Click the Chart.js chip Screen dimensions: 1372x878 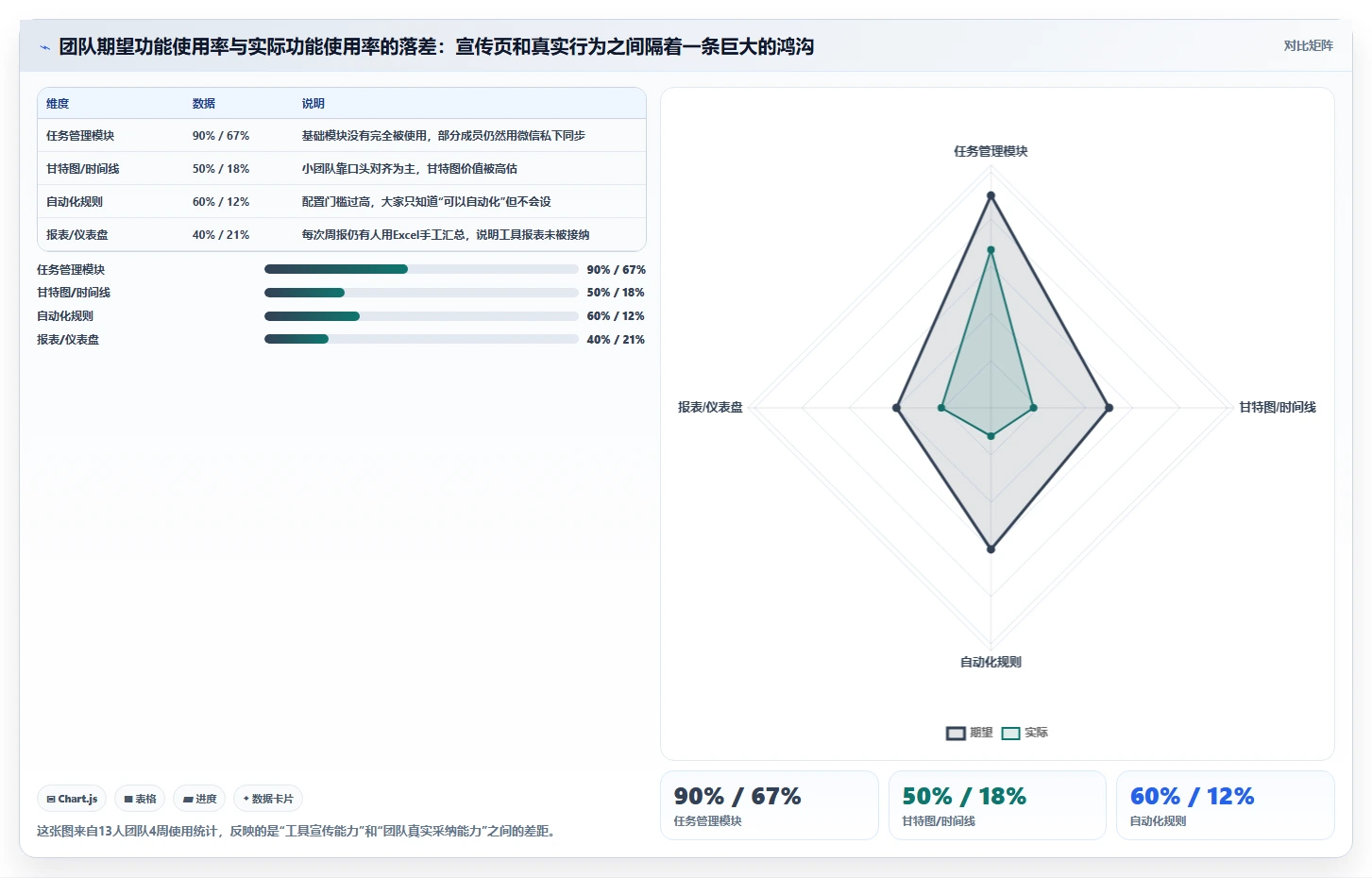click(72, 799)
